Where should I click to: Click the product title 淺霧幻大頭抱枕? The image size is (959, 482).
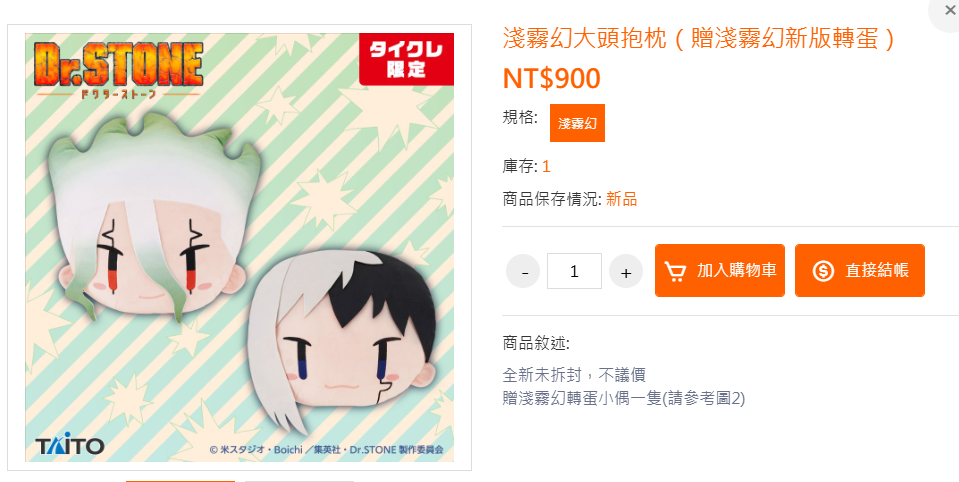584,39
